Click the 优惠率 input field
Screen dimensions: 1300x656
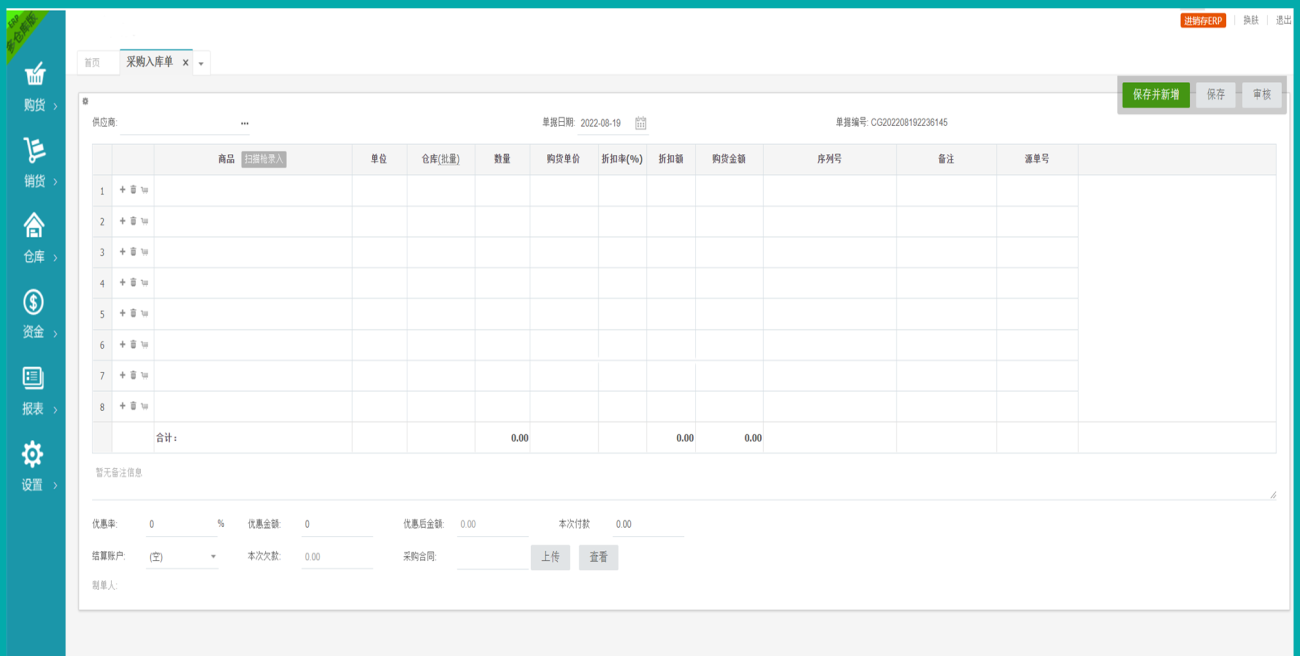click(178, 524)
